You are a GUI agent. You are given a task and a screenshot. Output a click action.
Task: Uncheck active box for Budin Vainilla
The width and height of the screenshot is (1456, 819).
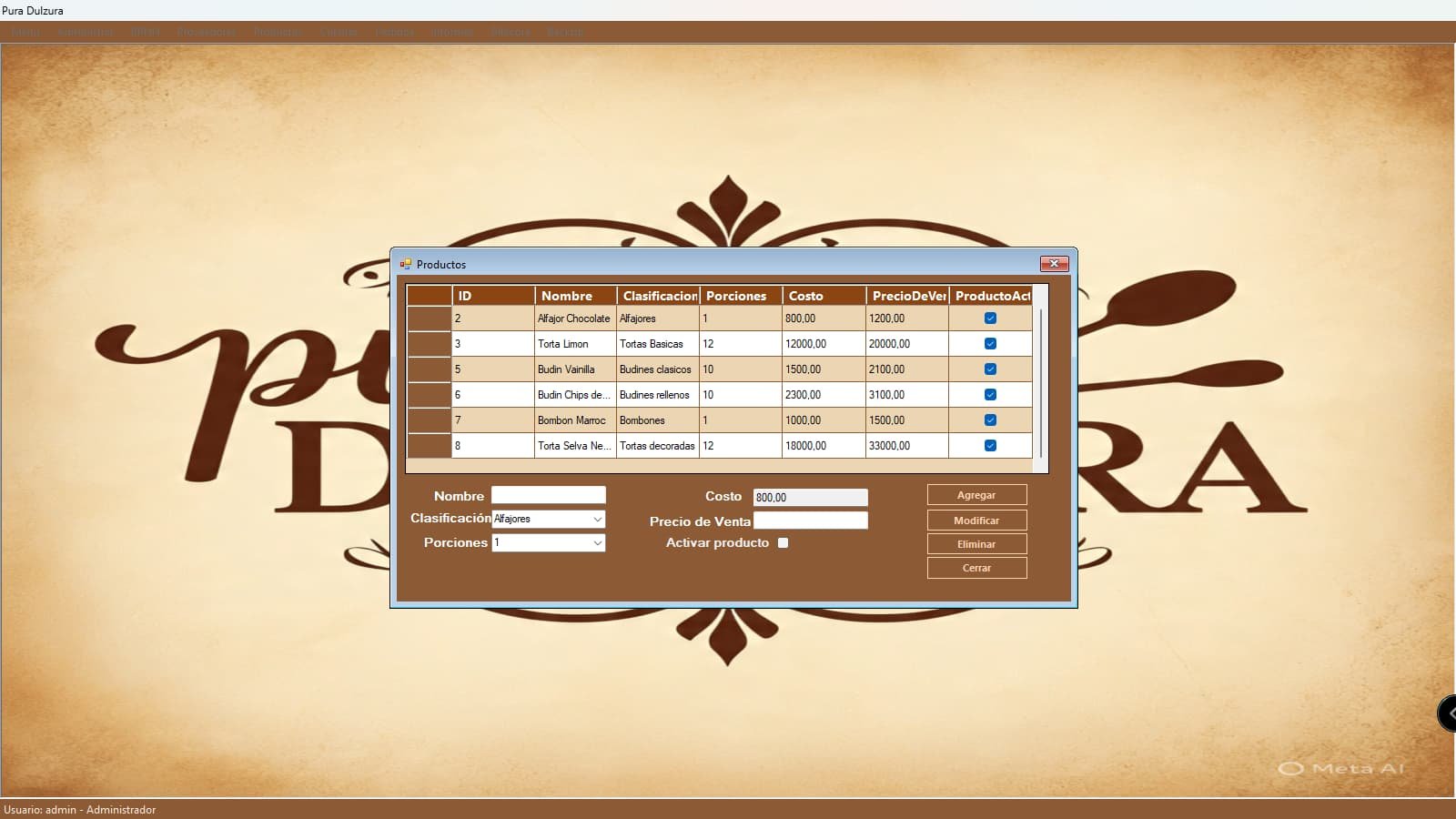[x=990, y=369]
